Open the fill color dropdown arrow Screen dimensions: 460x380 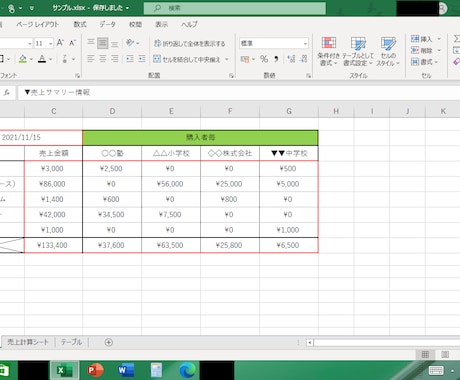31,59
